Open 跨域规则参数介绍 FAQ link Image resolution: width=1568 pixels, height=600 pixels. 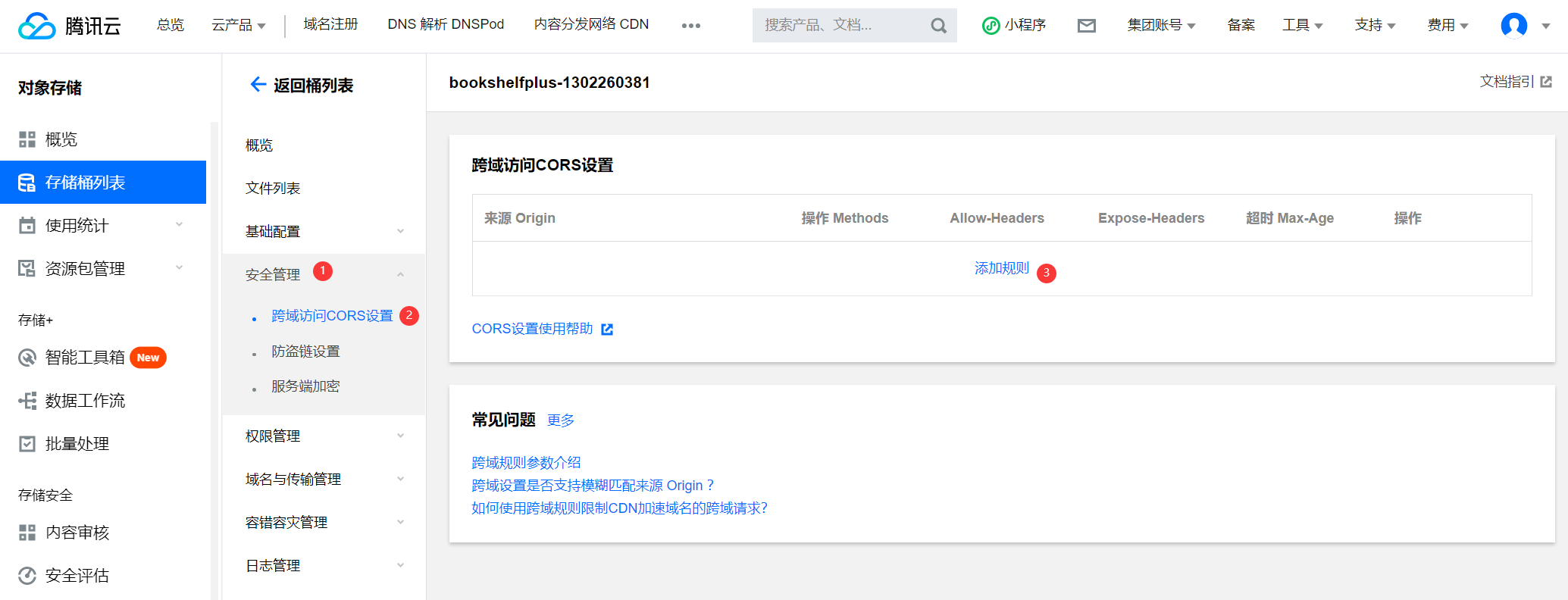526,462
